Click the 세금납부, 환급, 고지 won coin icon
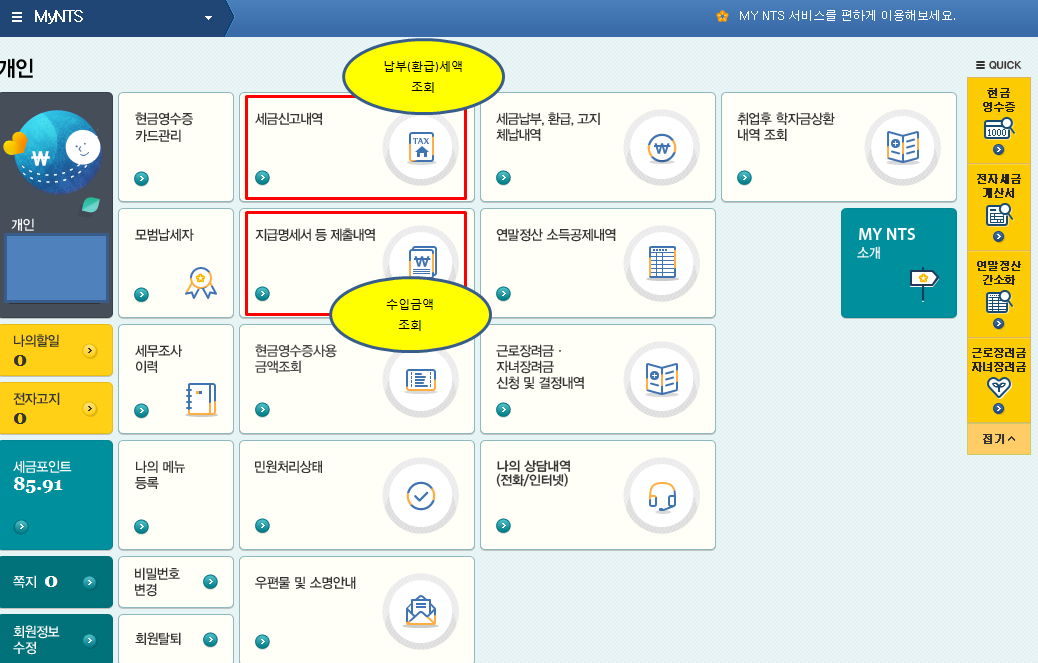This screenshot has height=663, width=1038. tap(661, 148)
